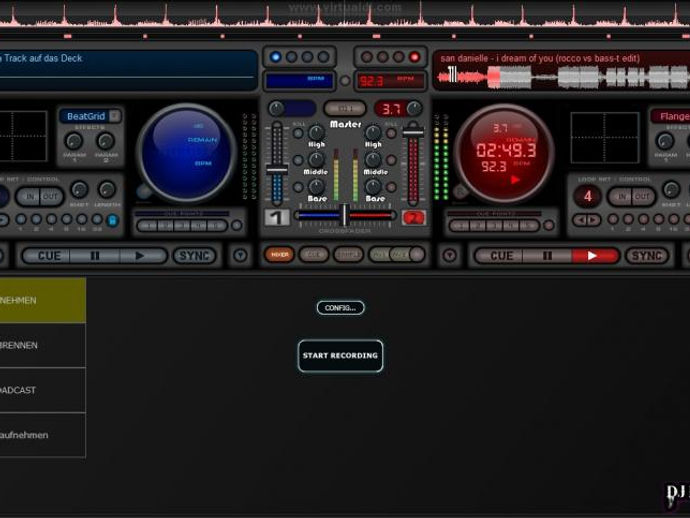Viewport: 690px width, 518px height.
Task: Set loop OUT point on right deck
Action: (x=642, y=196)
